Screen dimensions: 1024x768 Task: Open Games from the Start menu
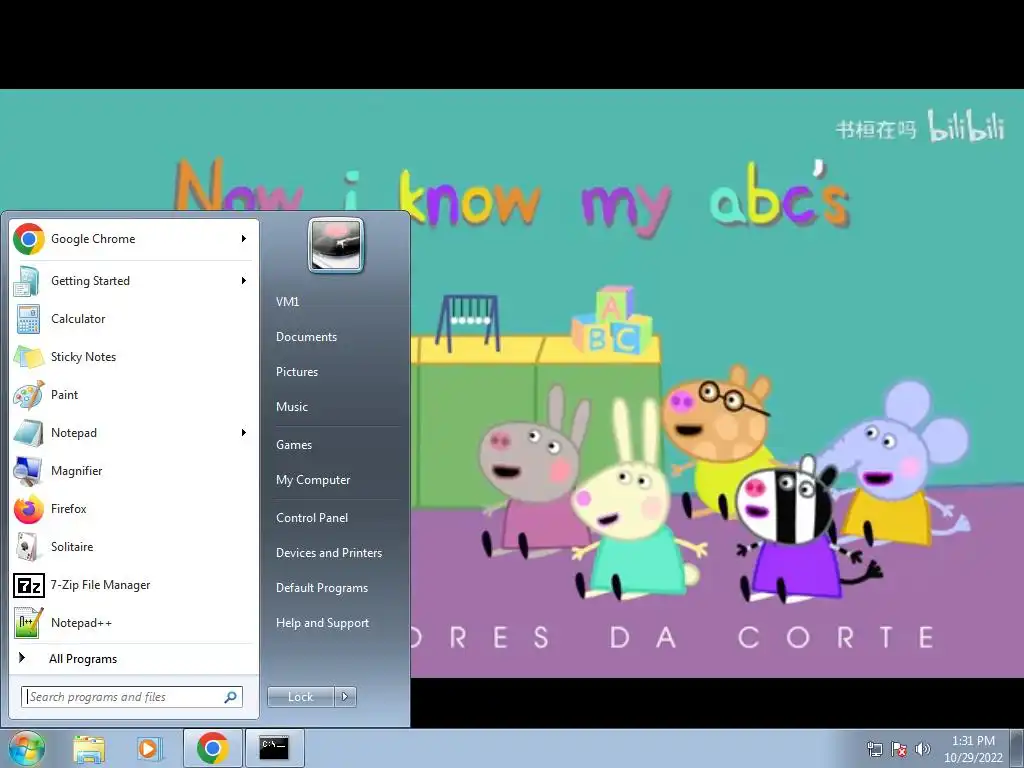click(294, 445)
